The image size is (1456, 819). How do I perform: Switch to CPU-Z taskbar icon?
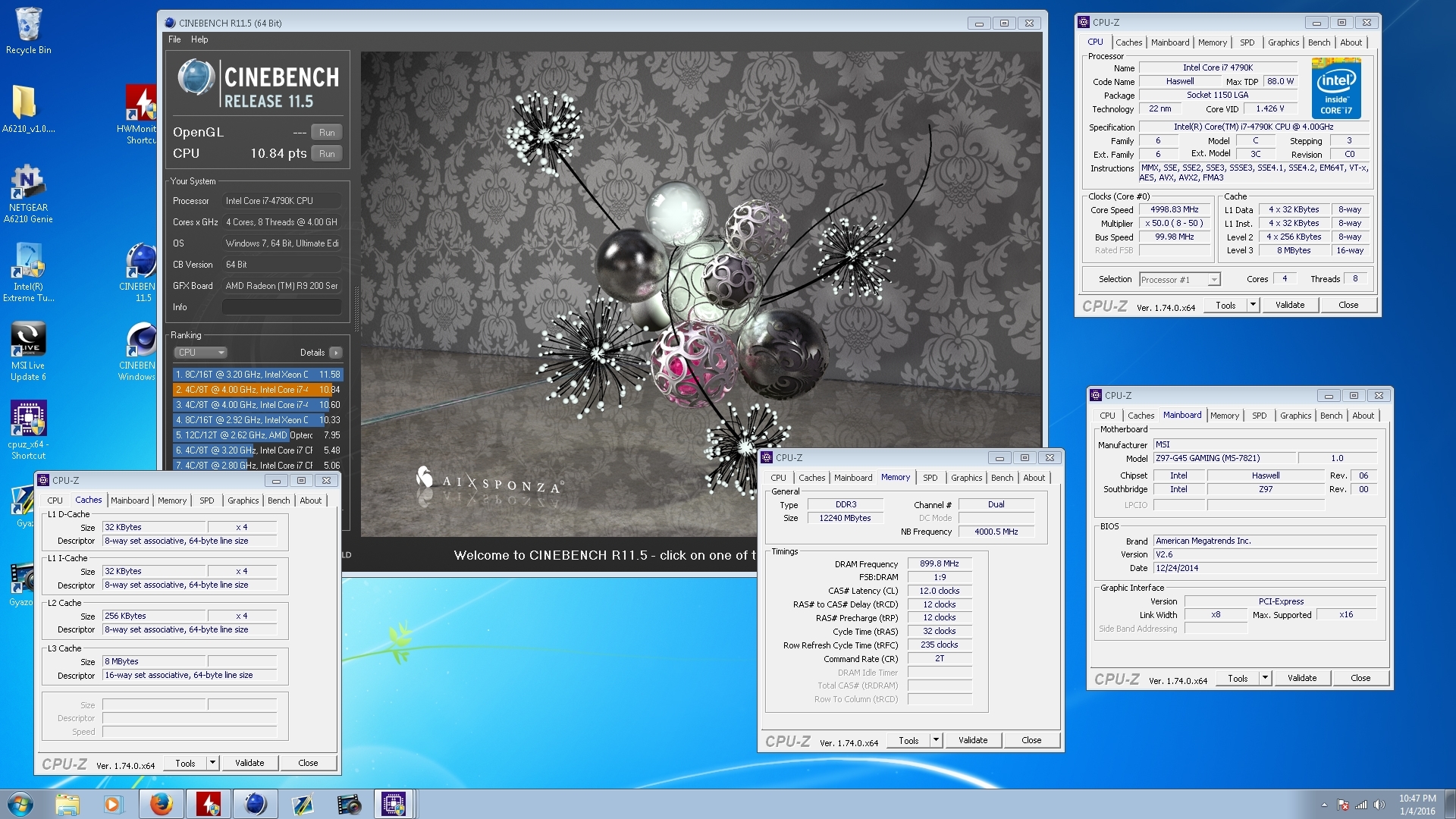[x=394, y=804]
